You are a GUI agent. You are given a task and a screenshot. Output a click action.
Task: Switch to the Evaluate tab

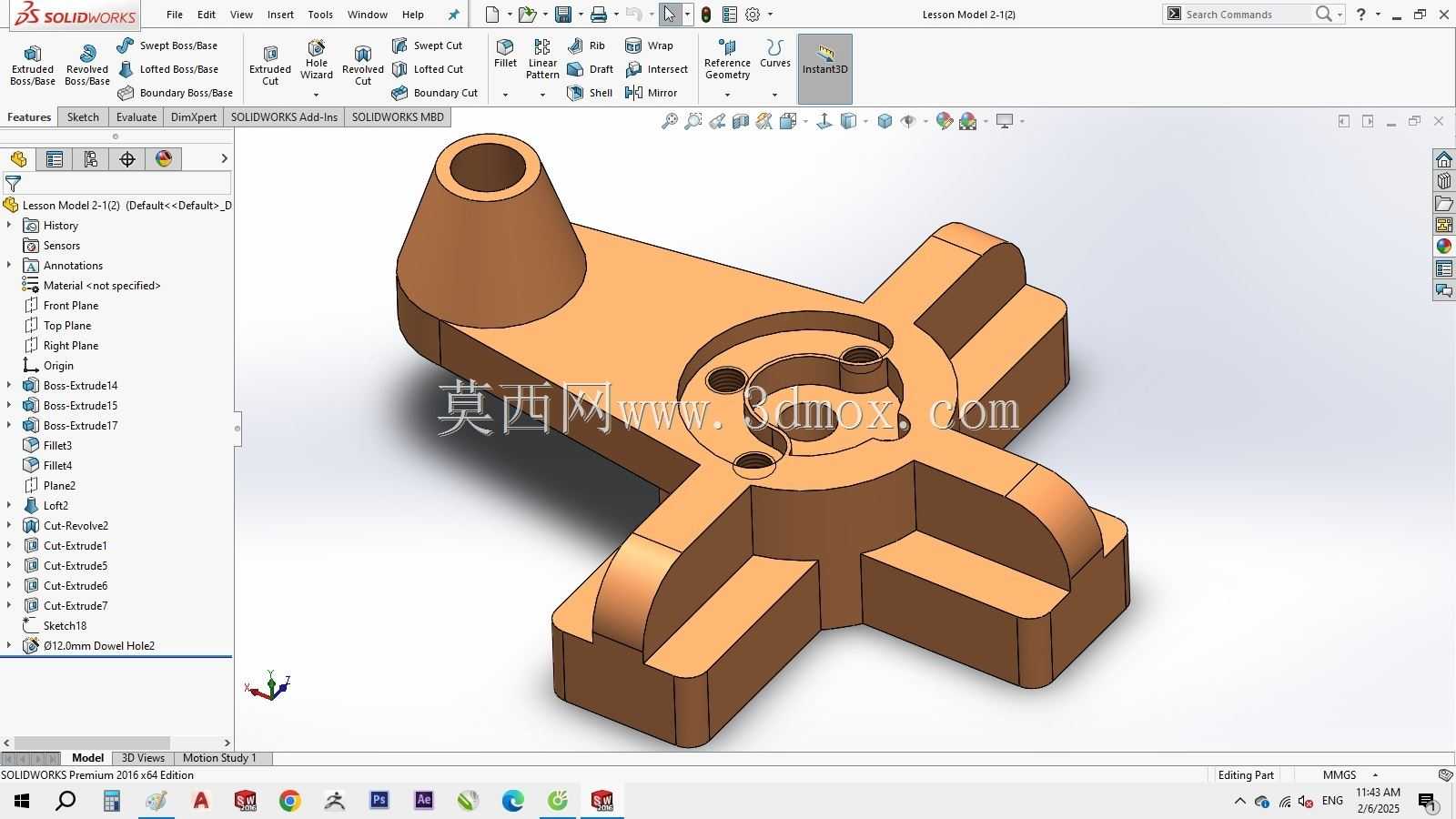pyautogui.click(x=136, y=117)
